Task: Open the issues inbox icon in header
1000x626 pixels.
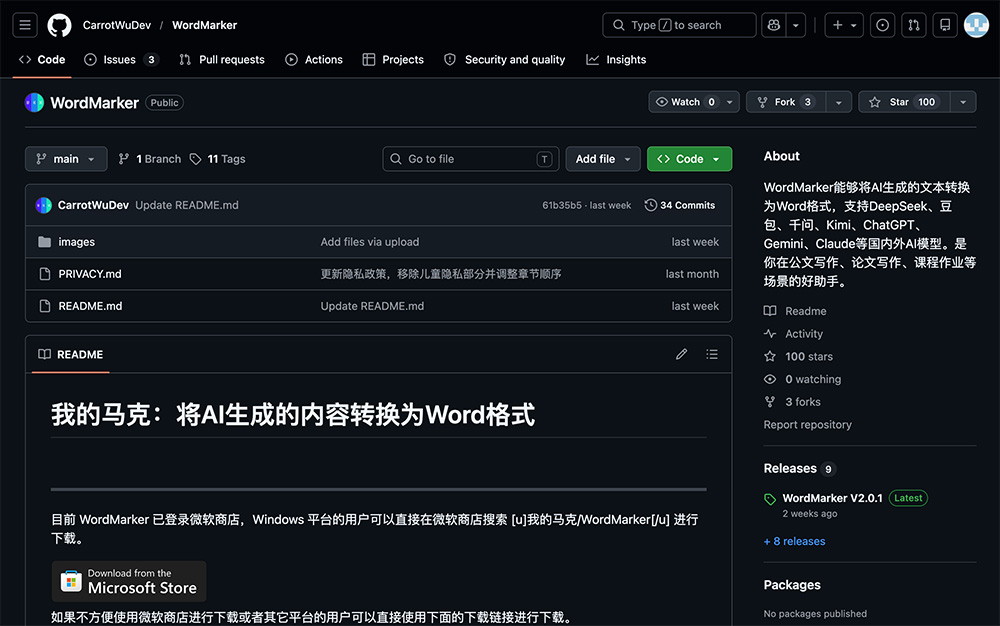Action: tap(882, 25)
